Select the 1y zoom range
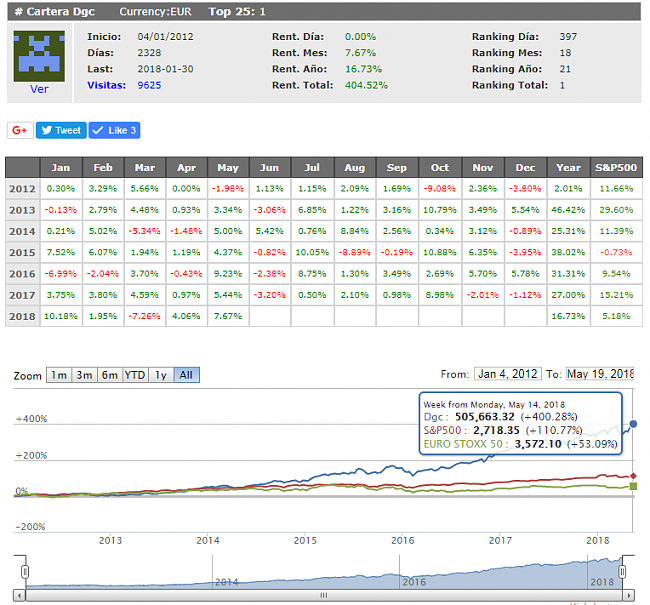The width and height of the screenshot is (650, 605). click(x=161, y=375)
